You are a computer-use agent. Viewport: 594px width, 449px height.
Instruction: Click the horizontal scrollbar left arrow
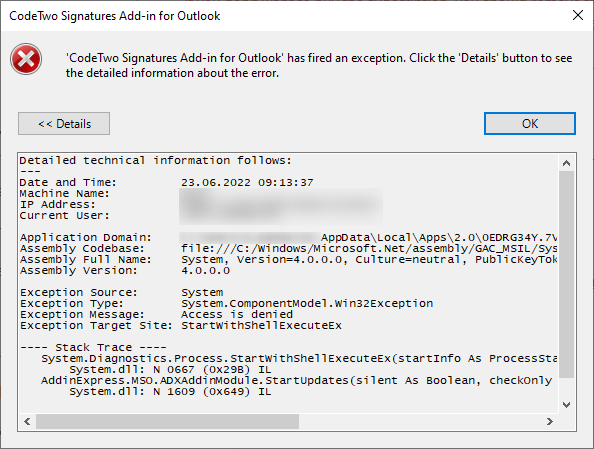[x=27, y=421]
